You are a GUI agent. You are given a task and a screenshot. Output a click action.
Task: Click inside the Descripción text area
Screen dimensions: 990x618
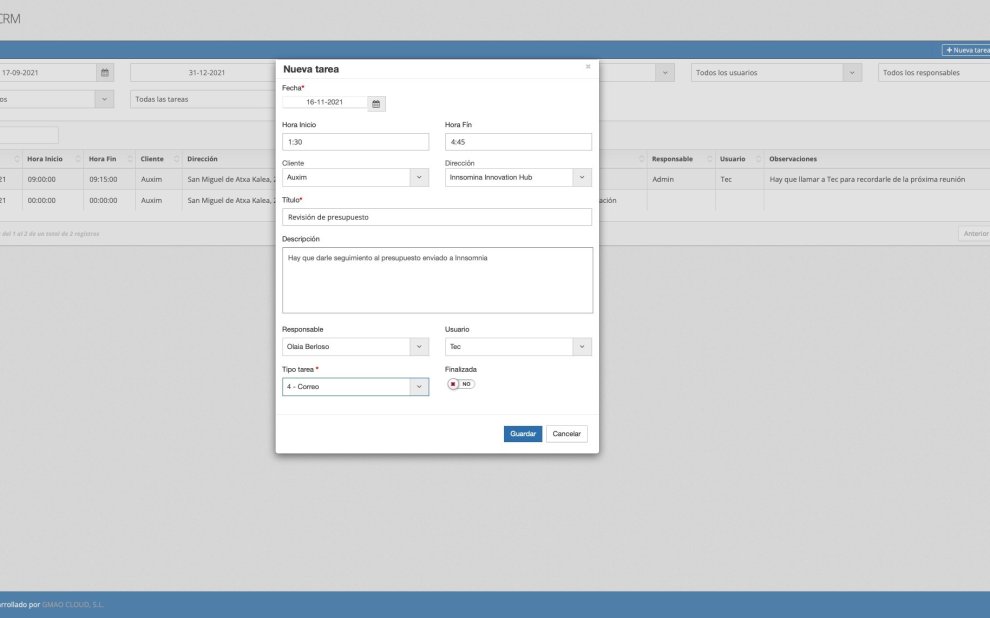point(437,280)
